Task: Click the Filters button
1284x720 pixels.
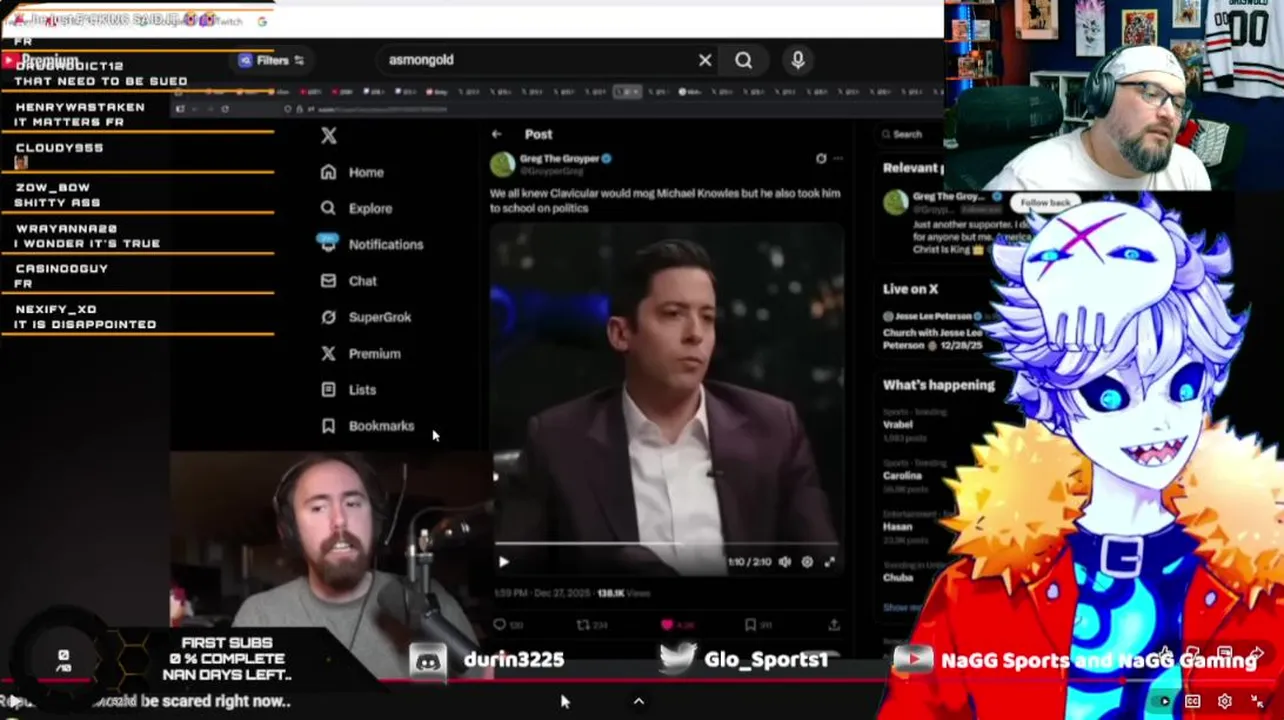Action: [x=271, y=60]
